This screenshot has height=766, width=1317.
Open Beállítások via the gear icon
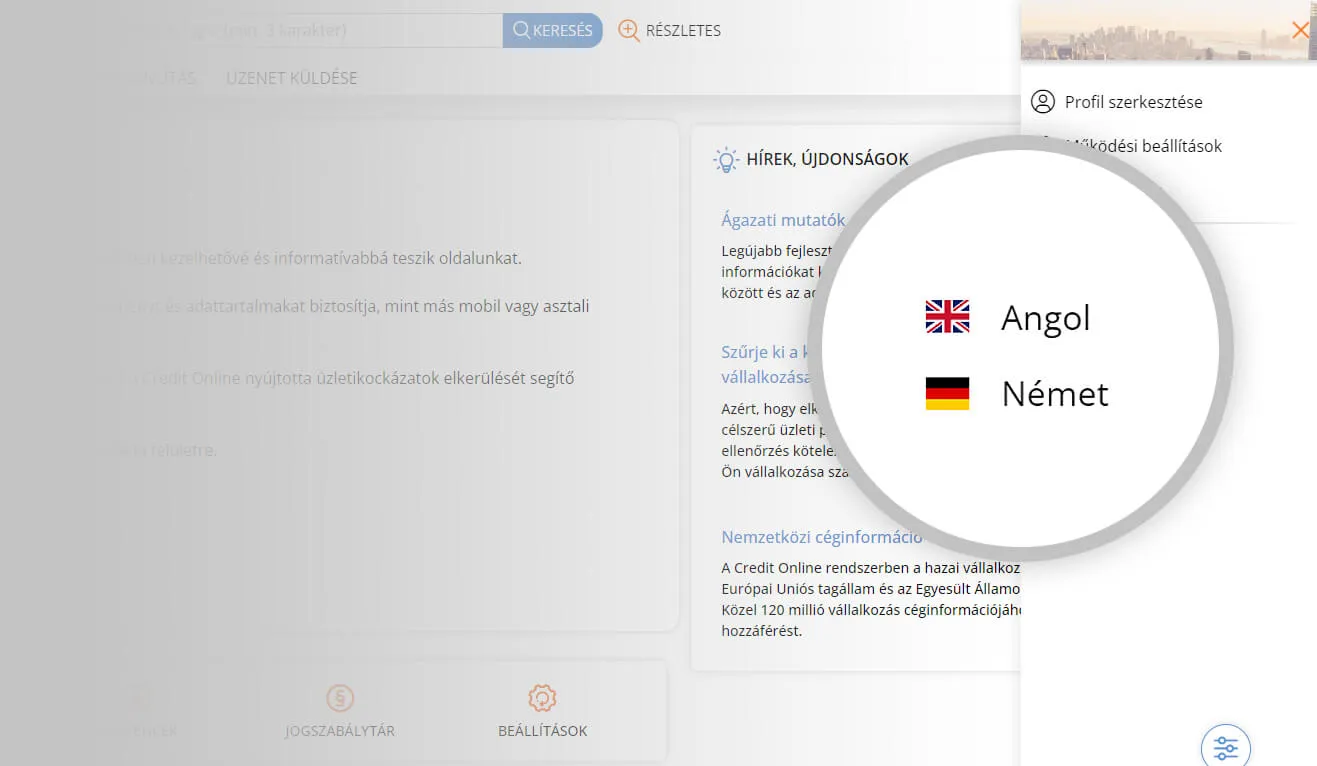[541, 698]
